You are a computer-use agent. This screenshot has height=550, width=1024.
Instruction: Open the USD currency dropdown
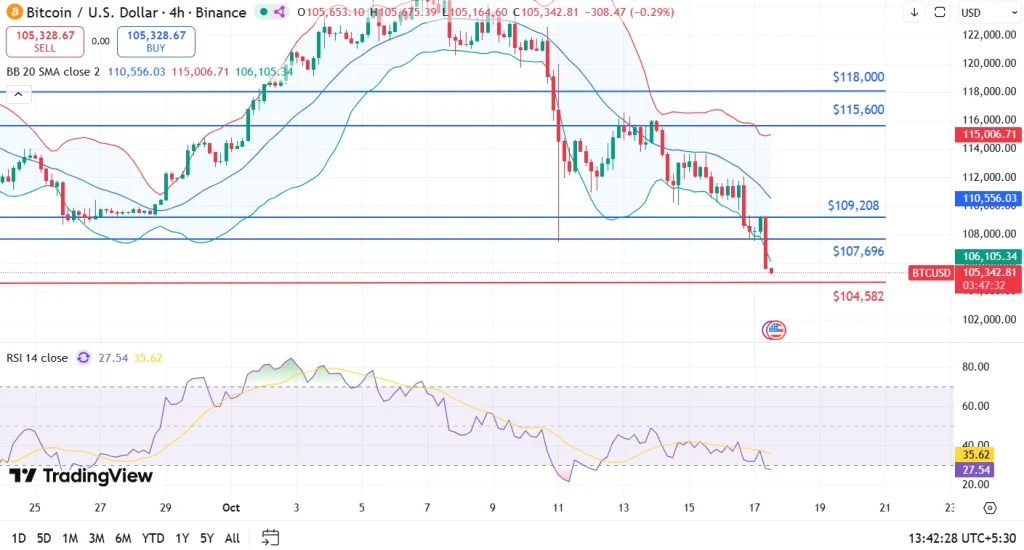[x=971, y=13]
